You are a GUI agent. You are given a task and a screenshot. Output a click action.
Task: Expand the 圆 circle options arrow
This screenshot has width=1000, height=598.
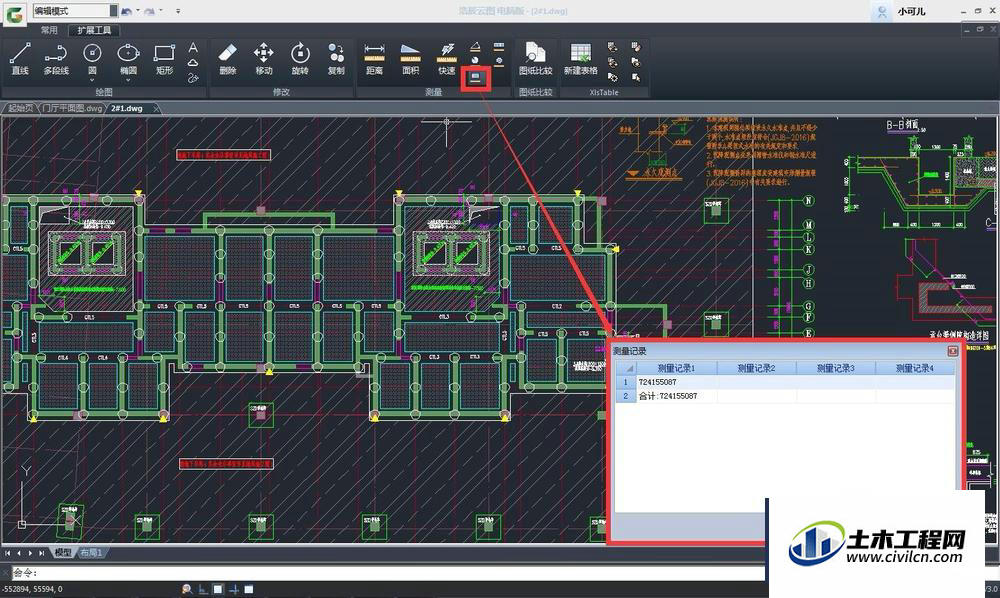coord(92,80)
